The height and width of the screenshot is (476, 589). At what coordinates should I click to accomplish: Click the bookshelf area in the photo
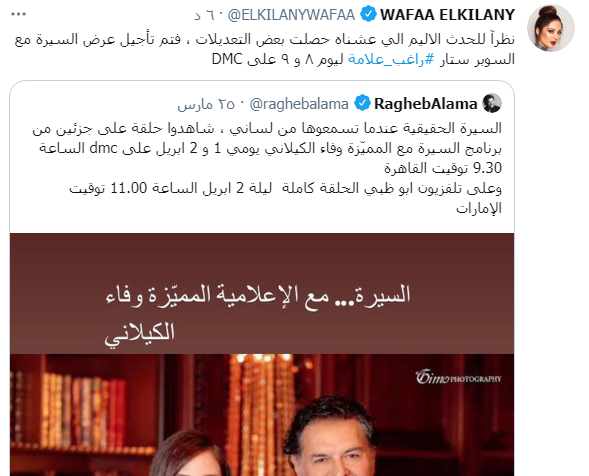pos(83,408)
